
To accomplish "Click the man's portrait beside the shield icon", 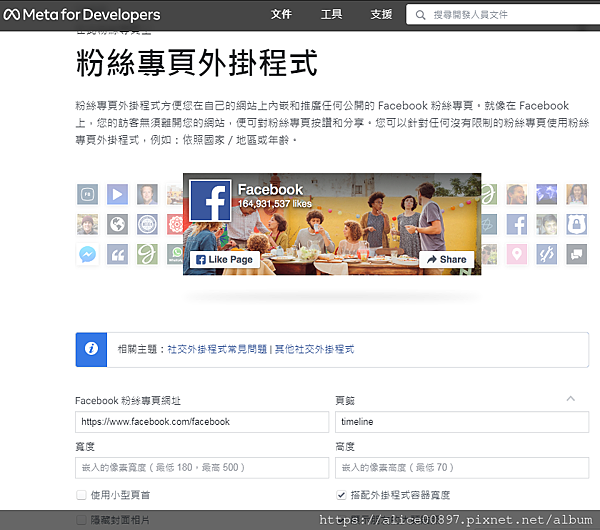I will tap(547, 224).
